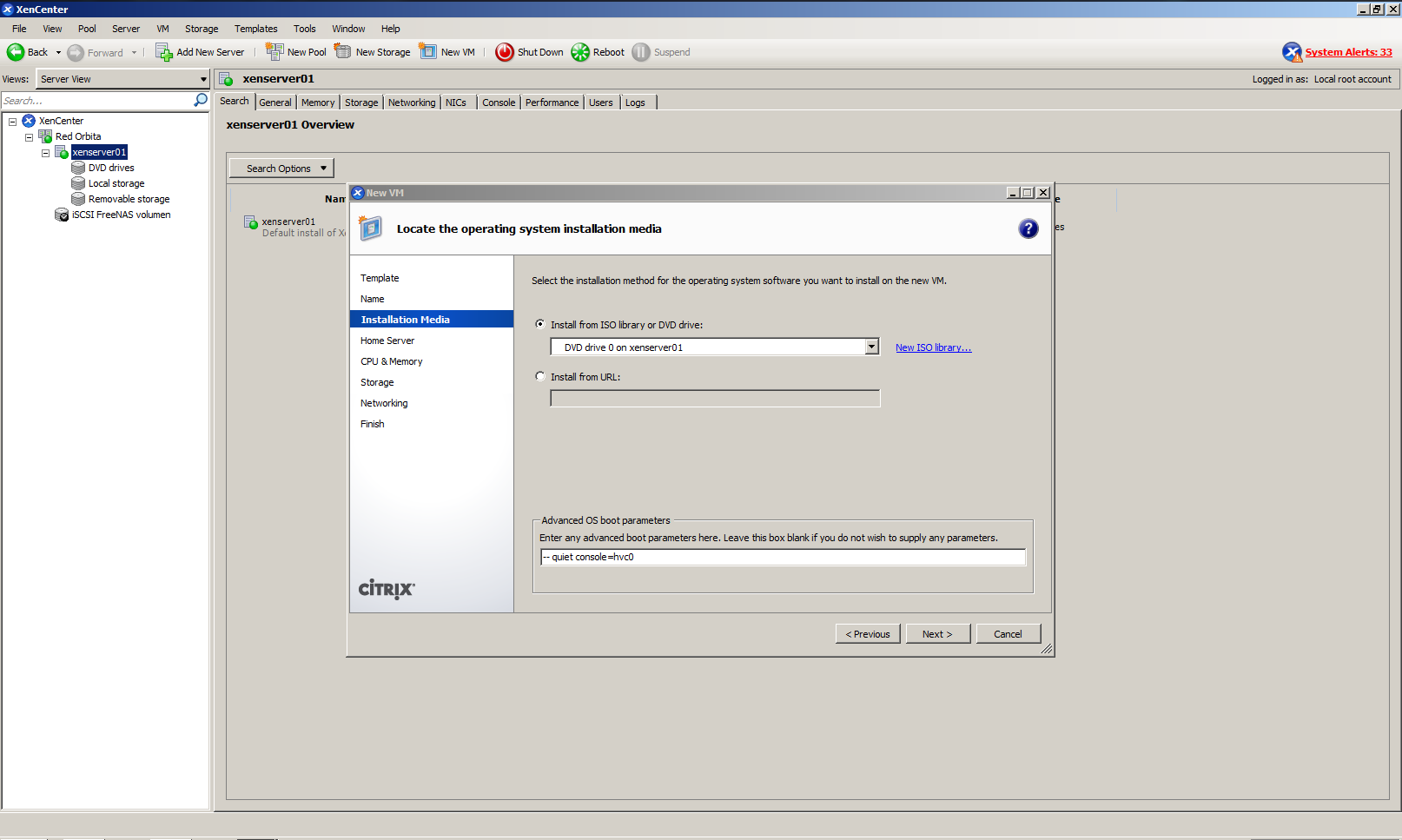The height and width of the screenshot is (840, 1402).
Task: Click the Next button in wizard
Action: [937, 634]
